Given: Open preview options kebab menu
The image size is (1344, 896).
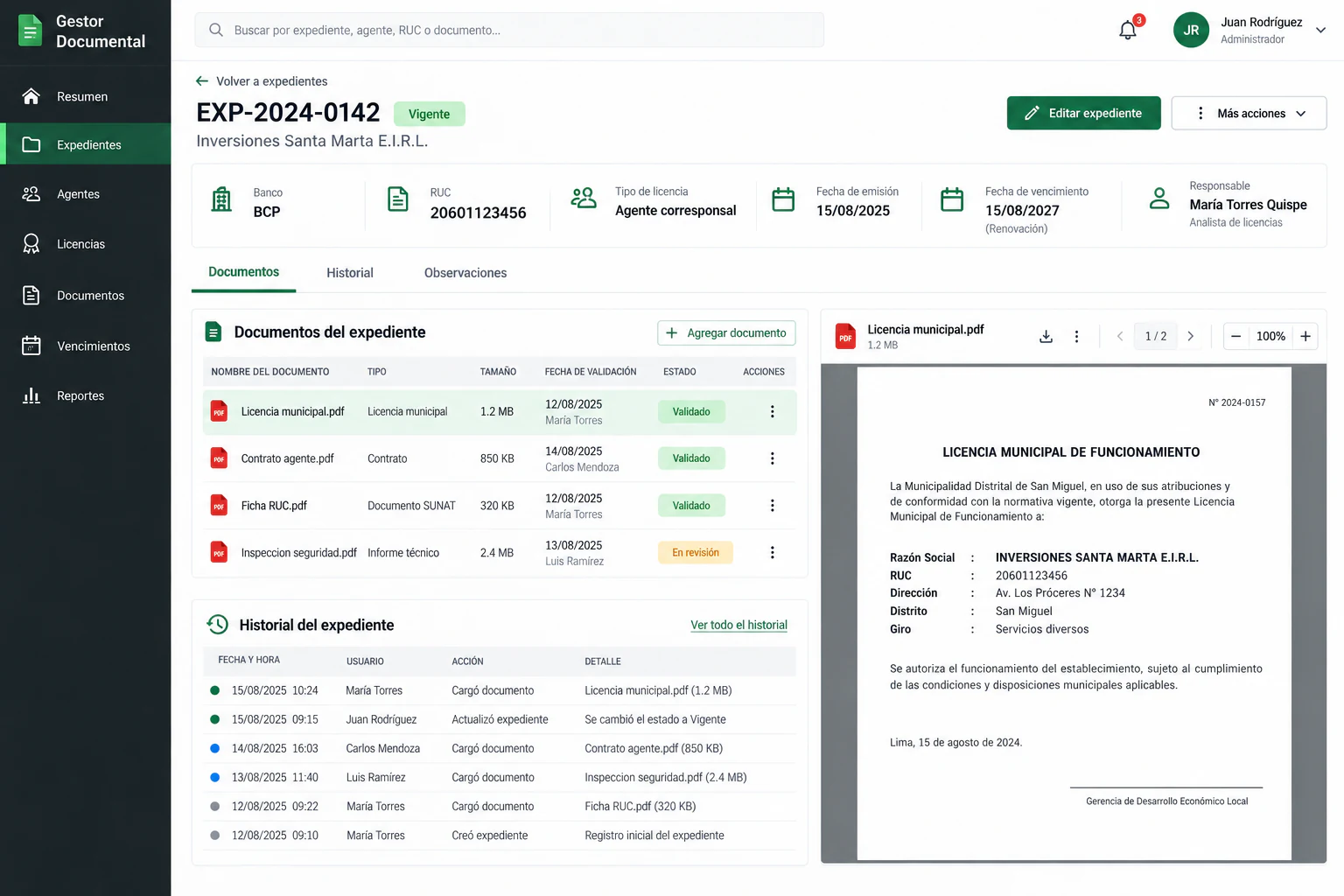Looking at the screenshot, I should [1076, 337].
